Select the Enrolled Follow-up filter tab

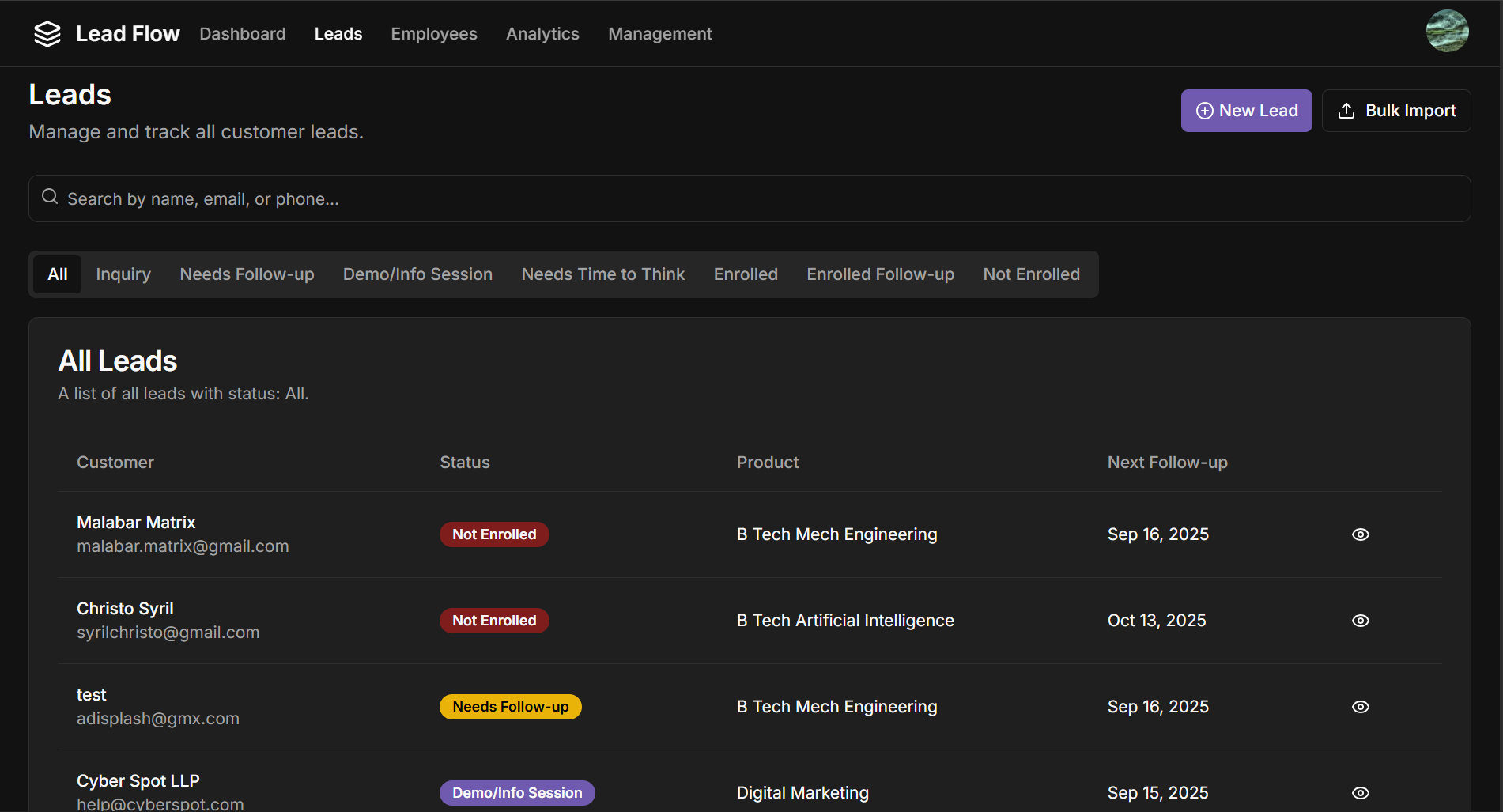tap(880, 274)
